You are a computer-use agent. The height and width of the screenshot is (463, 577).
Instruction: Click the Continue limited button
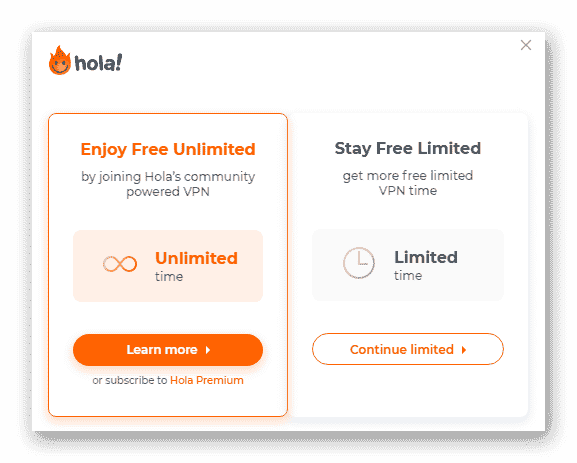[x=408, y=349]
